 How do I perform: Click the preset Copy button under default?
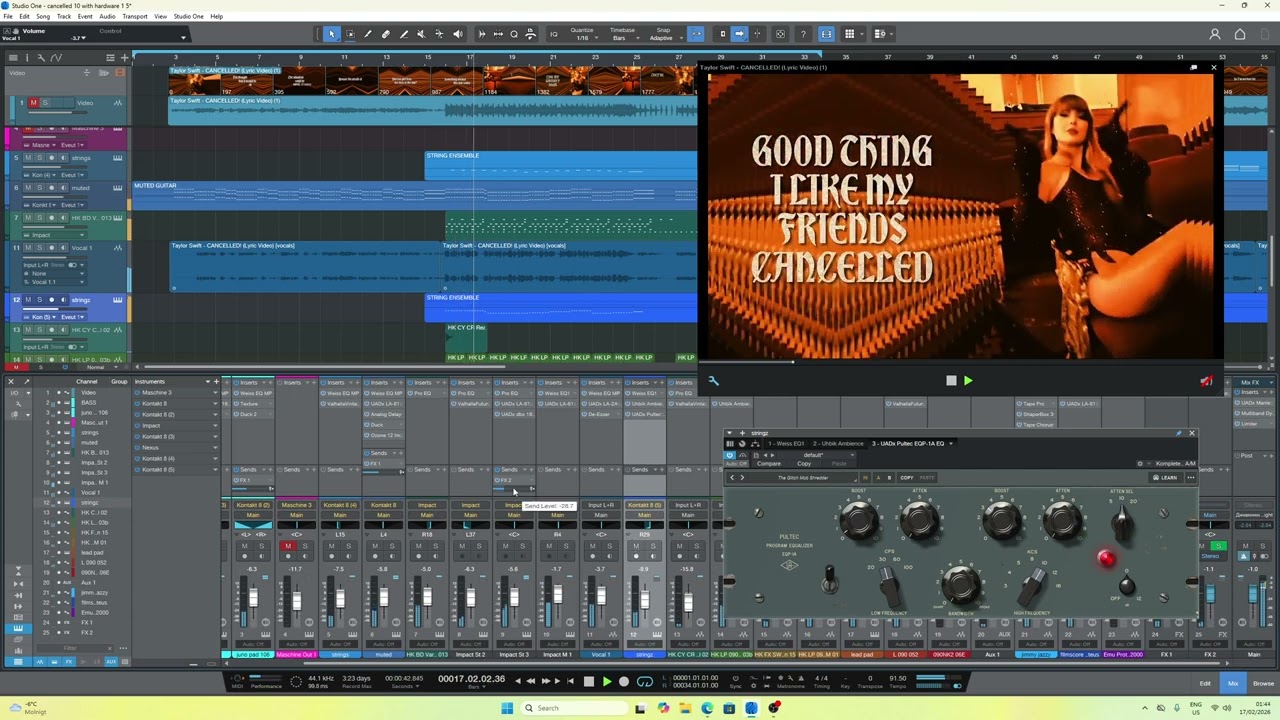[x=804, y=464]
